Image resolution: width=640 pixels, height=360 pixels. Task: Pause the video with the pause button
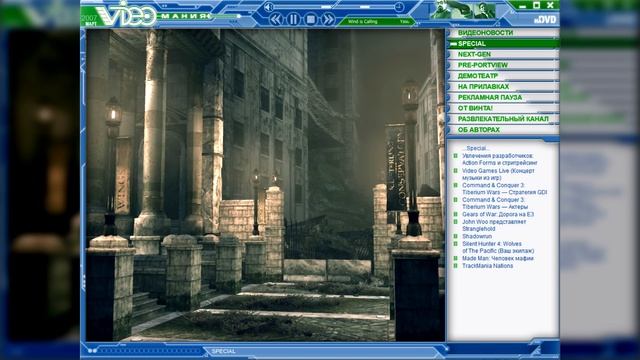click(293, 19)
